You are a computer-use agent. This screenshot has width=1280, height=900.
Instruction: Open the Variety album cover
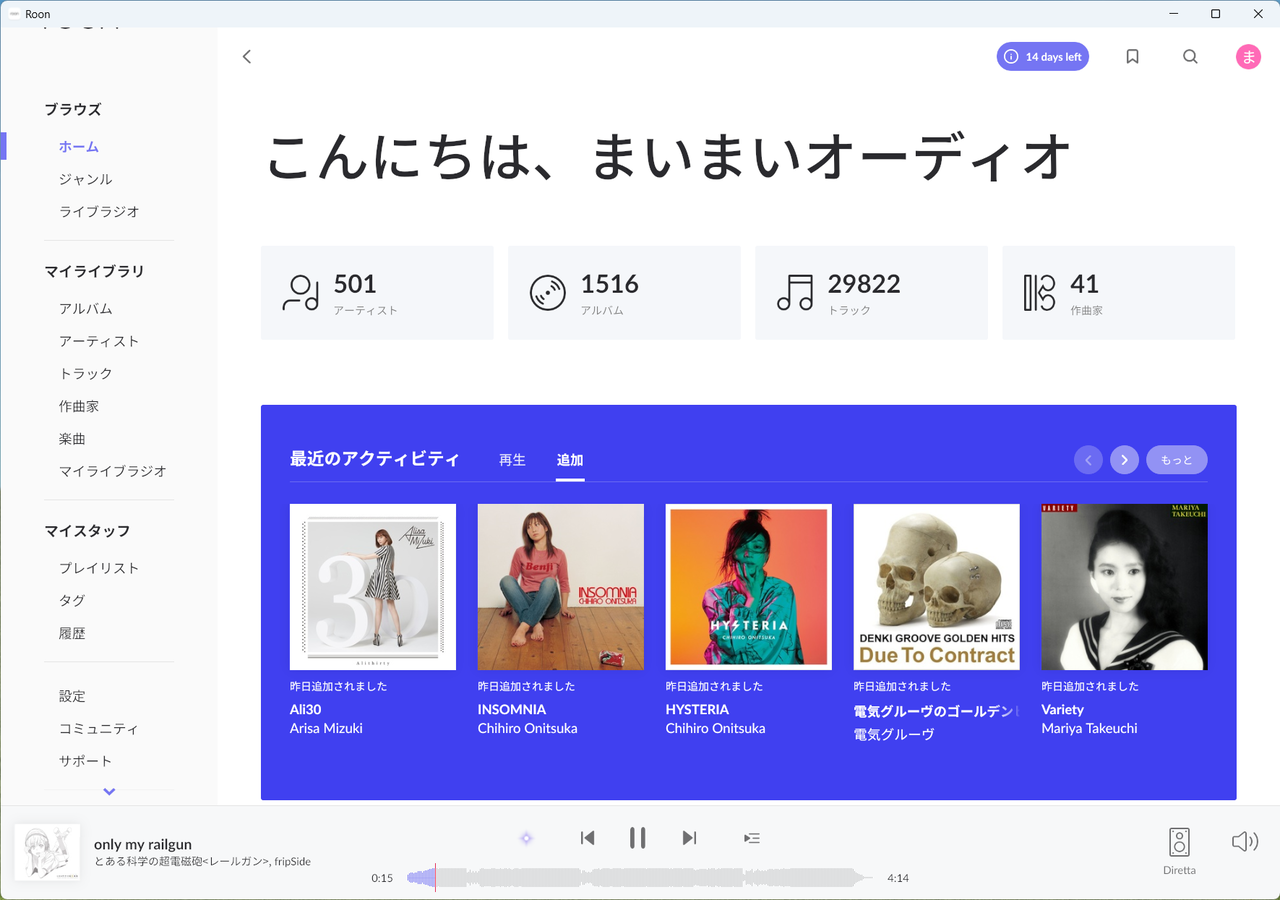[x=1125, y=587]
